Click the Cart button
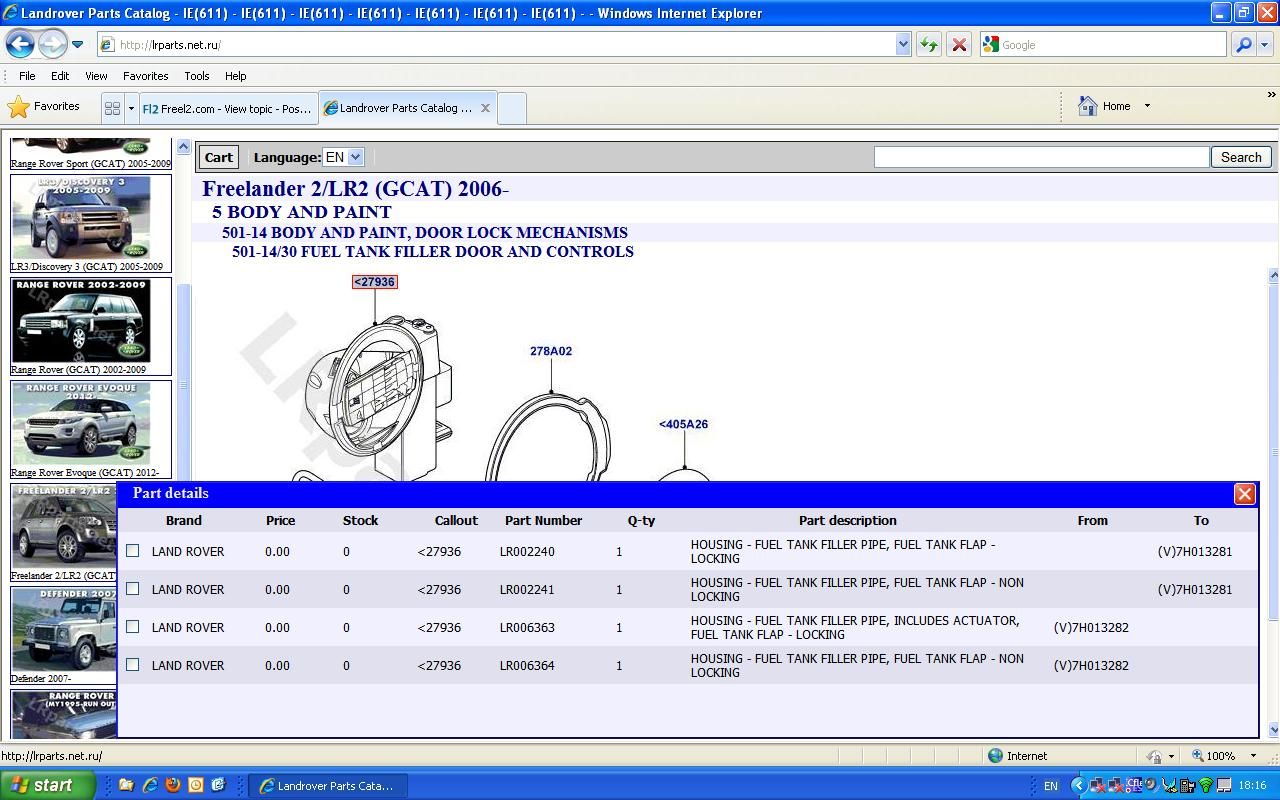 218,157
